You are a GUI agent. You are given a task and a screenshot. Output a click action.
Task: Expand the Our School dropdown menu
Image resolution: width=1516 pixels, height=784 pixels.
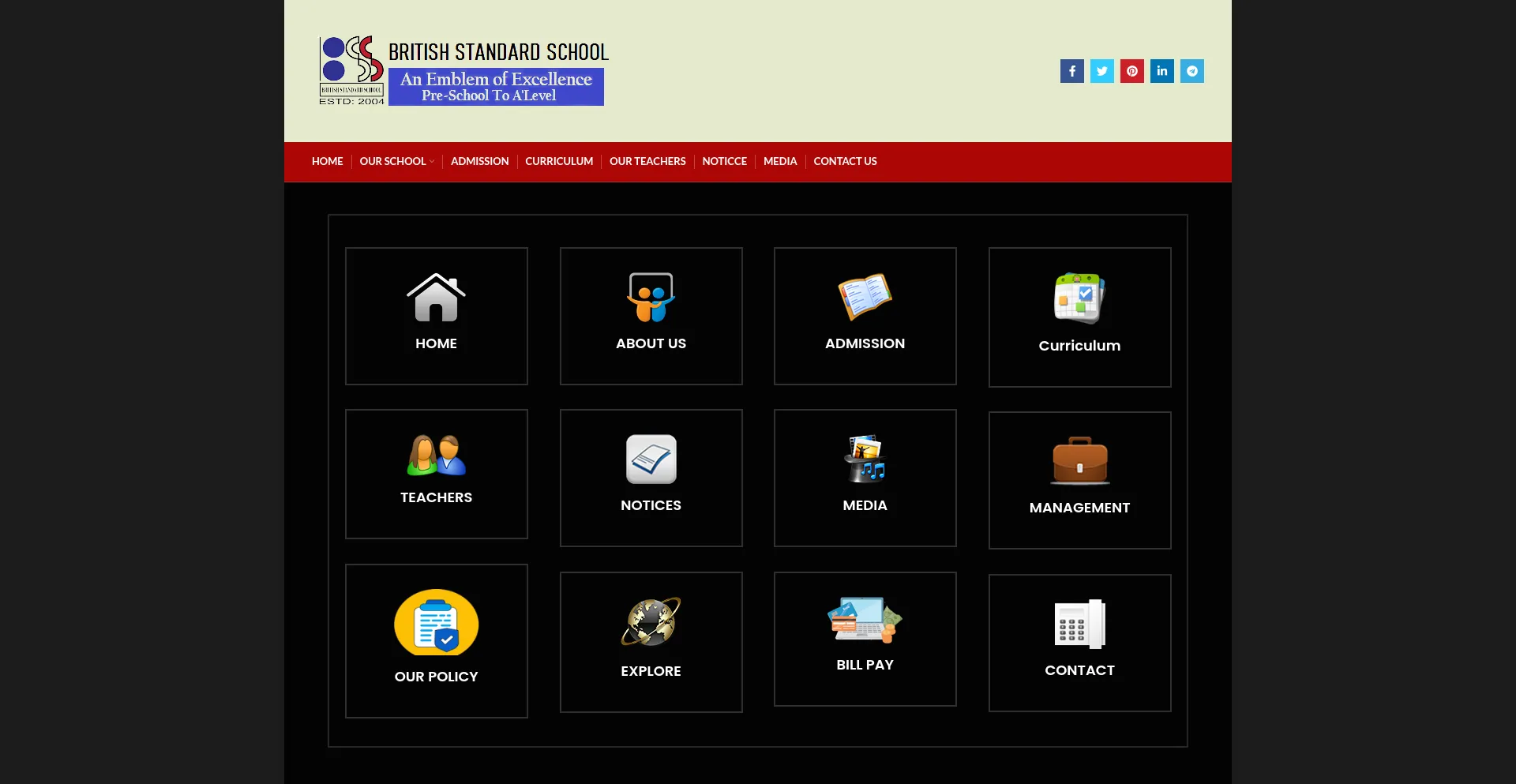(396, 161)
